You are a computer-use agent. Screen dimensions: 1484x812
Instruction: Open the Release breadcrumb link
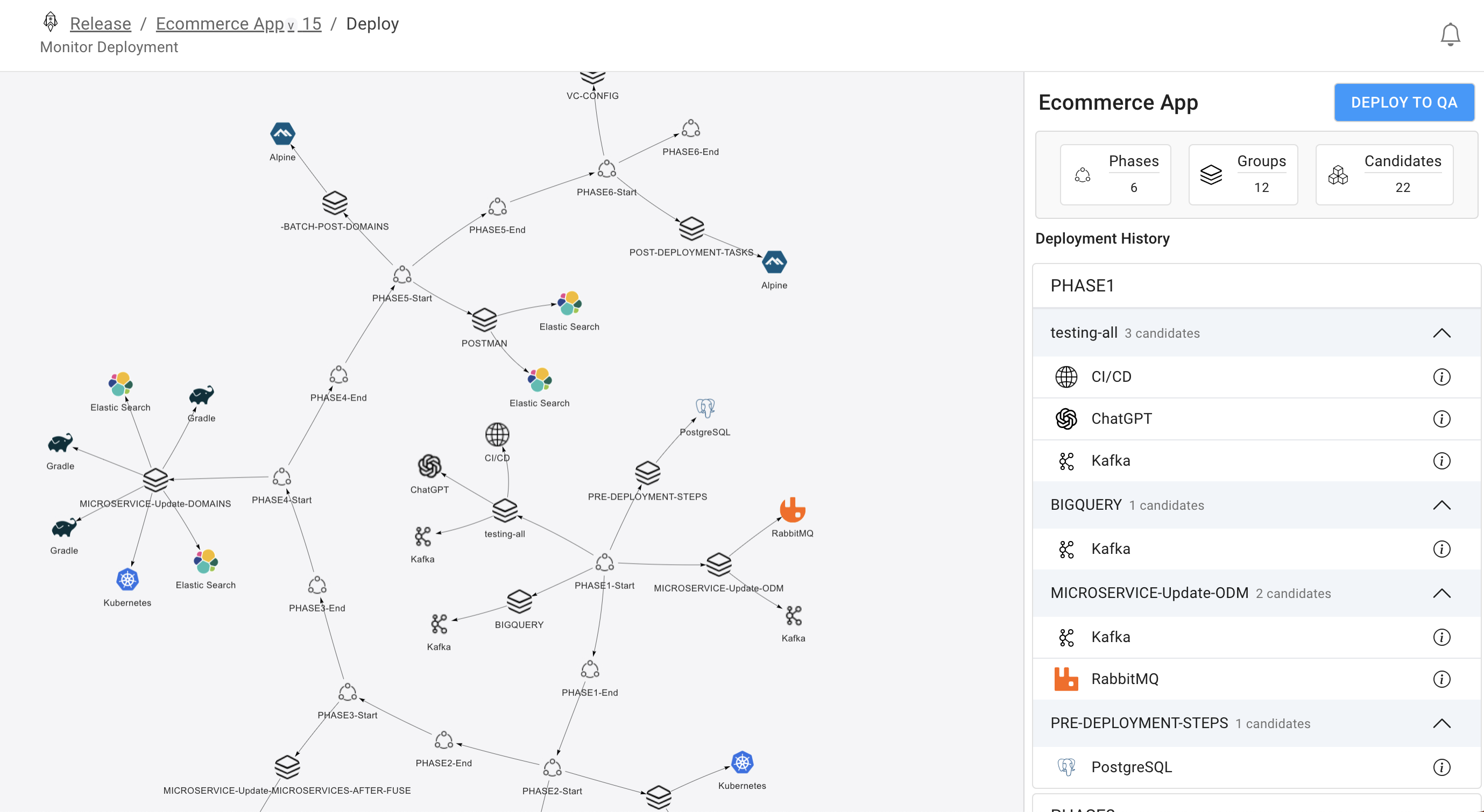100,24
